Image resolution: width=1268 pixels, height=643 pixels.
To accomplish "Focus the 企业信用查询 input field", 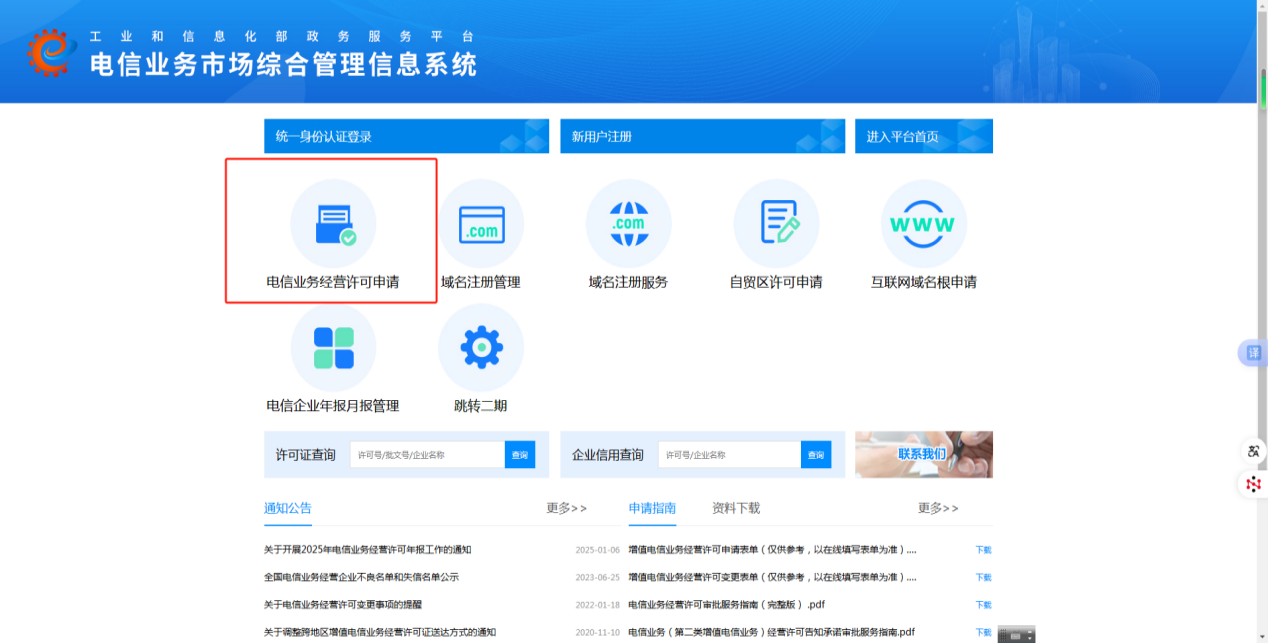I will pos(728,455).
